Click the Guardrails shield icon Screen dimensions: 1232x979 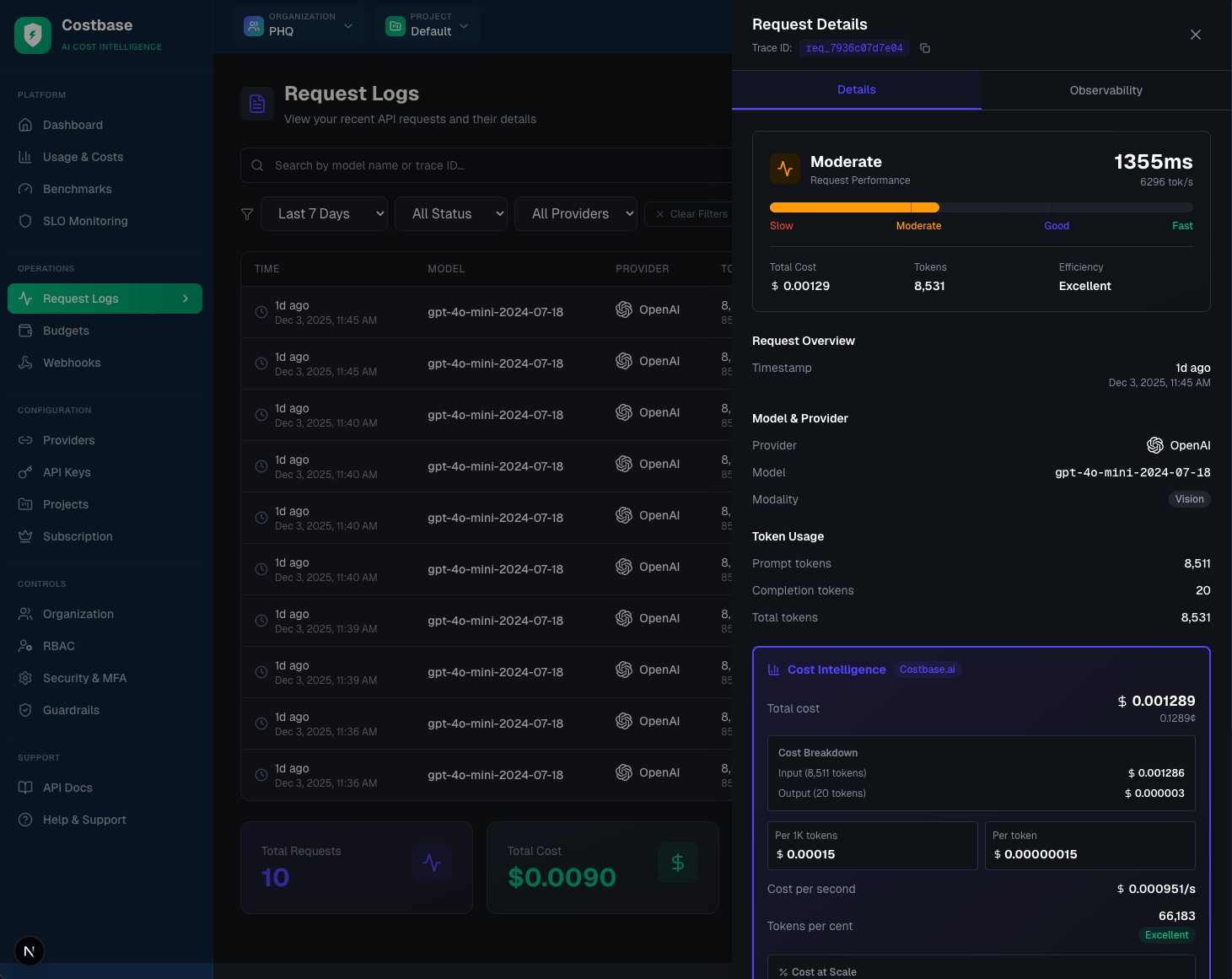(25, 710)
